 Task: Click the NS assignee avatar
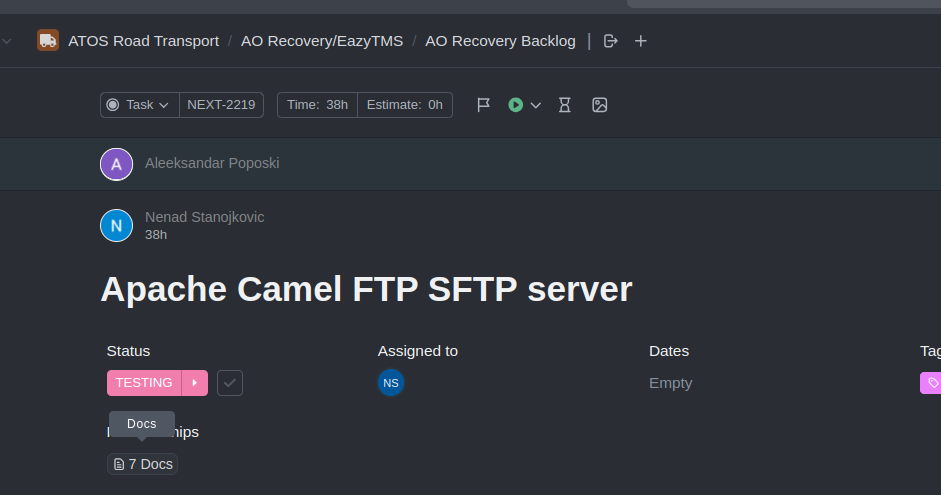pos(391,383)
